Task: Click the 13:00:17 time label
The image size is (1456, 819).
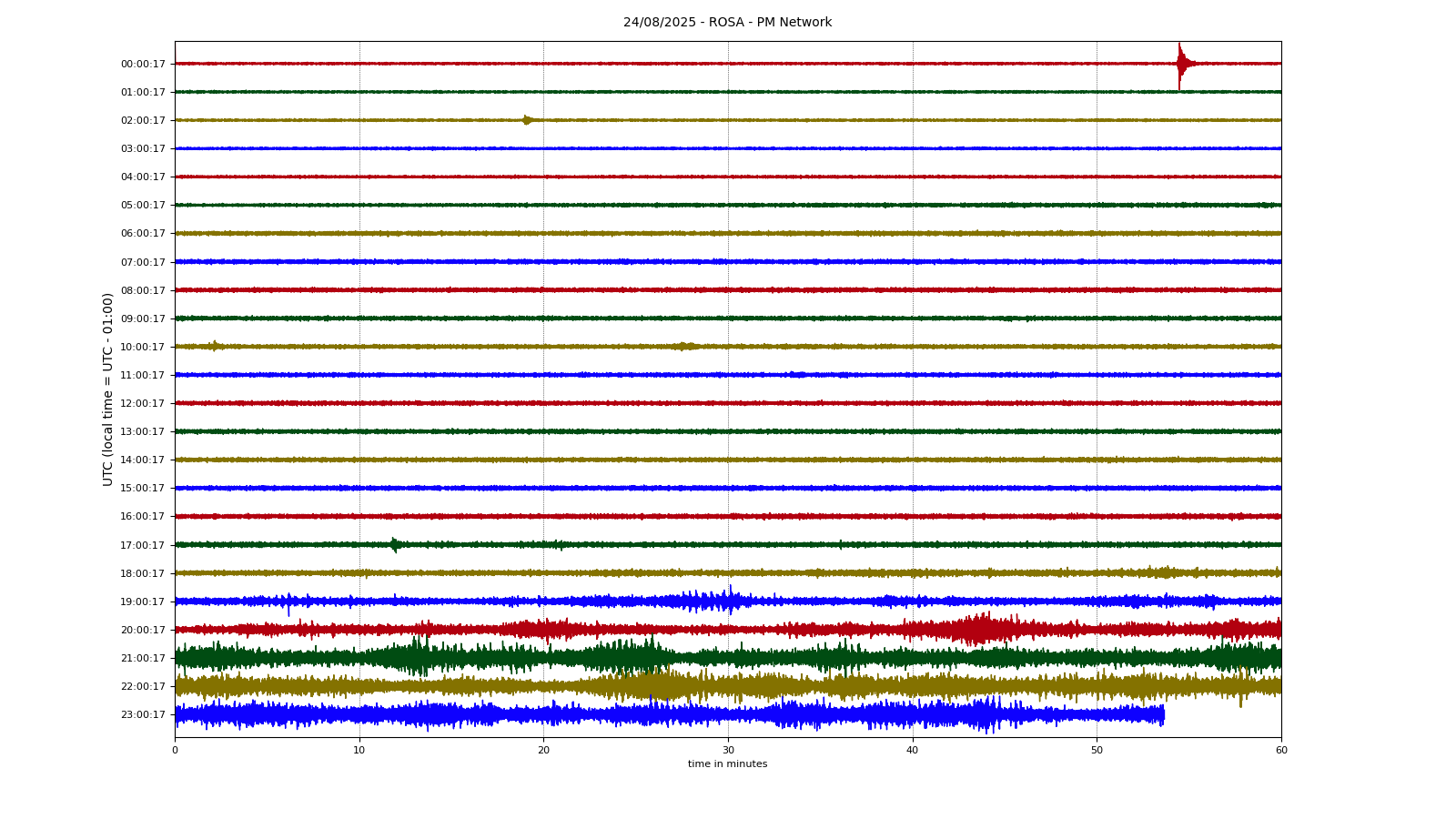Action: click(143, 431)
